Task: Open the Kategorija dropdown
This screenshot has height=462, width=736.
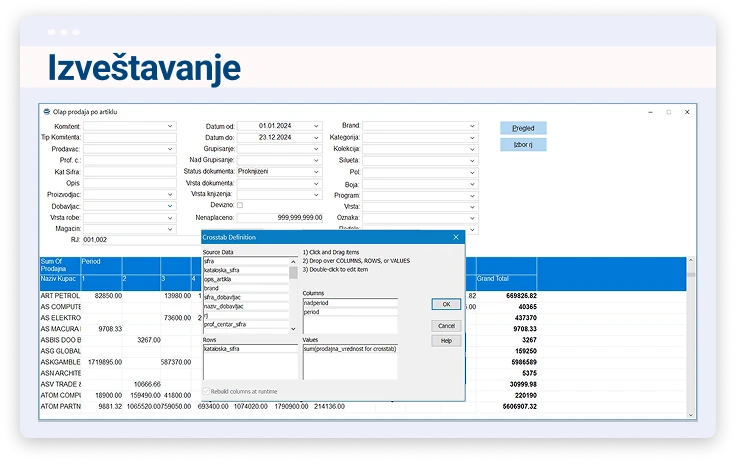Action: tap(472, 137)
